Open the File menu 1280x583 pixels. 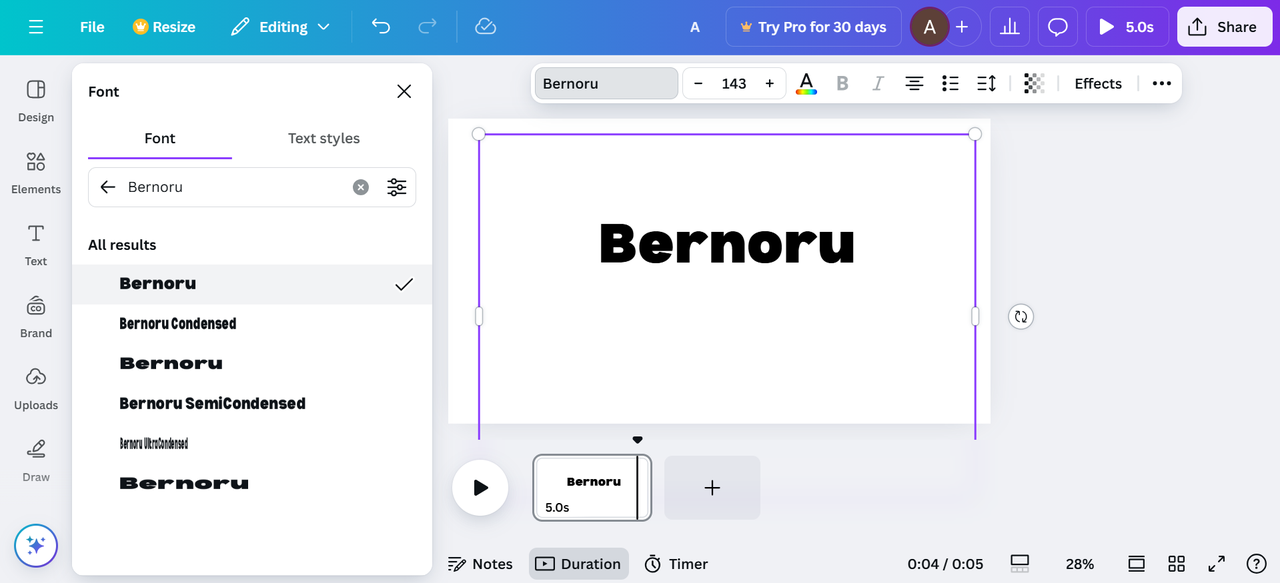pyautogui.click(x=92, y=27)
